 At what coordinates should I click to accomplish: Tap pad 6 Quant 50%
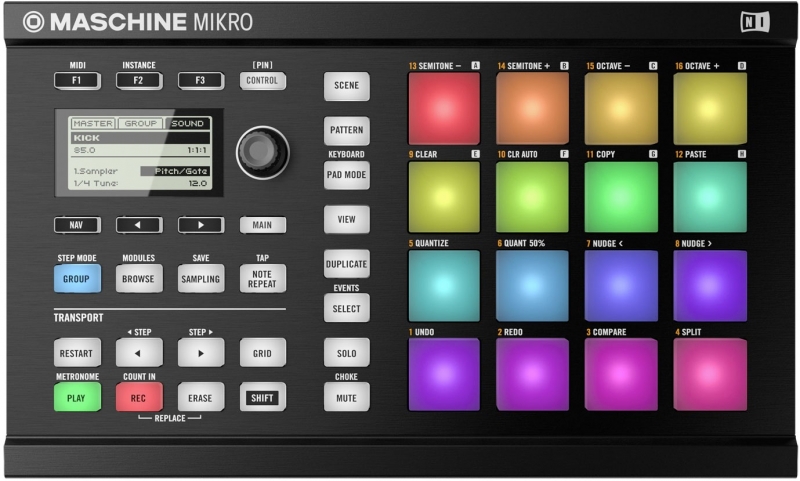point(533,286)
